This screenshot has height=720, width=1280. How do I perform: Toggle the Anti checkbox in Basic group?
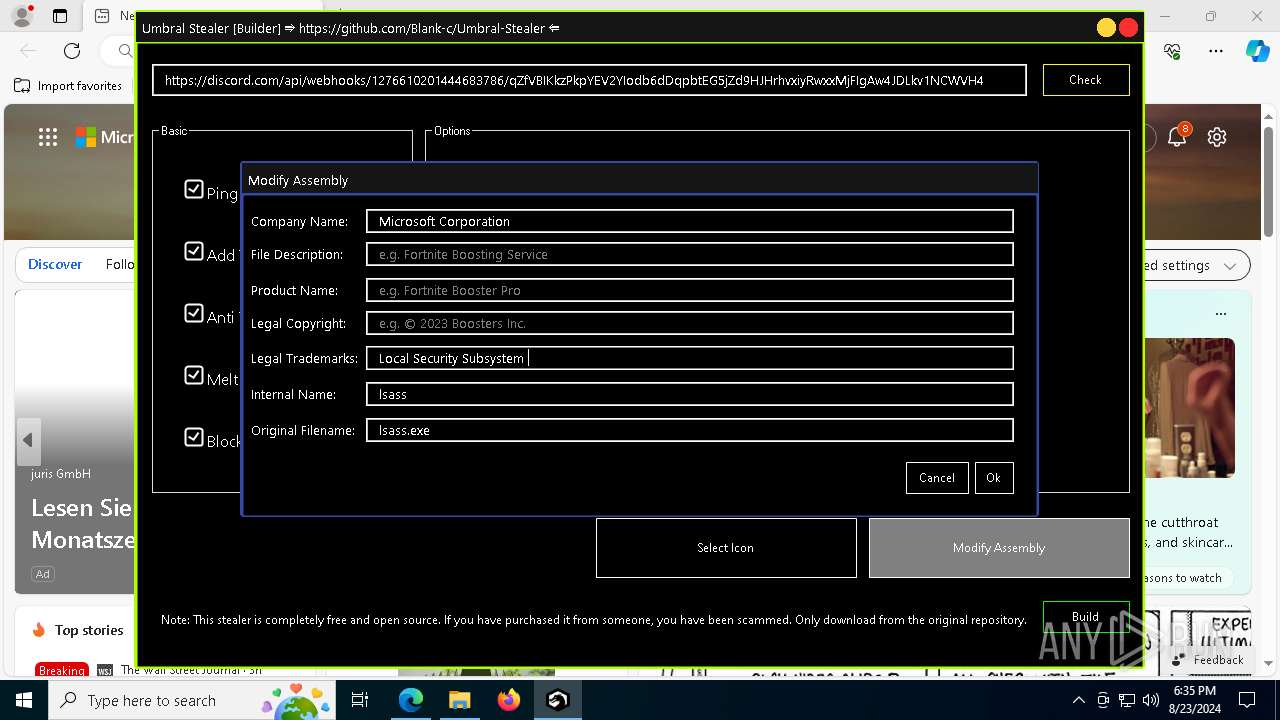tap(194, 313)
